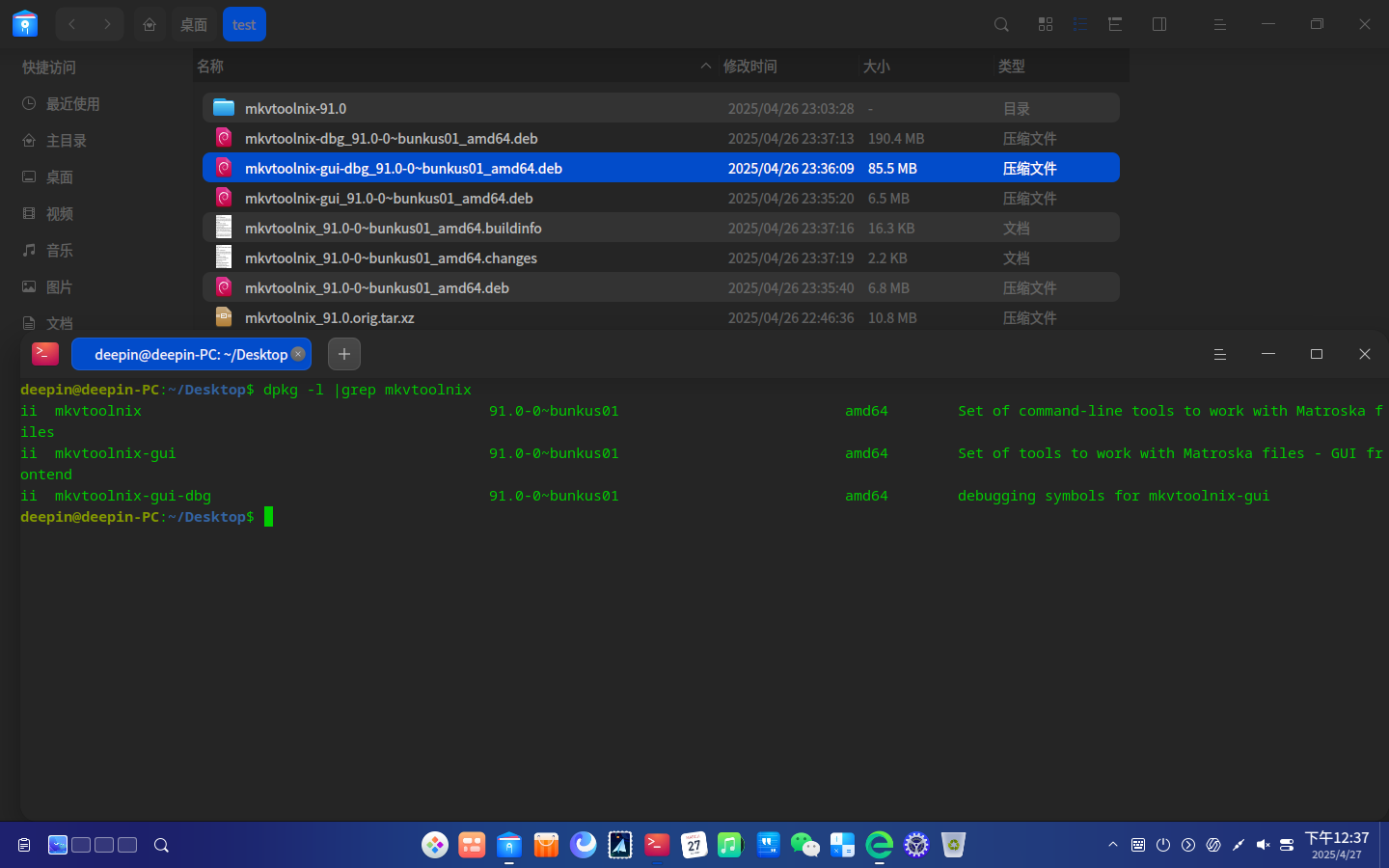Open 图片 in the sidebar
The image size is (1389, 868).
59,286
